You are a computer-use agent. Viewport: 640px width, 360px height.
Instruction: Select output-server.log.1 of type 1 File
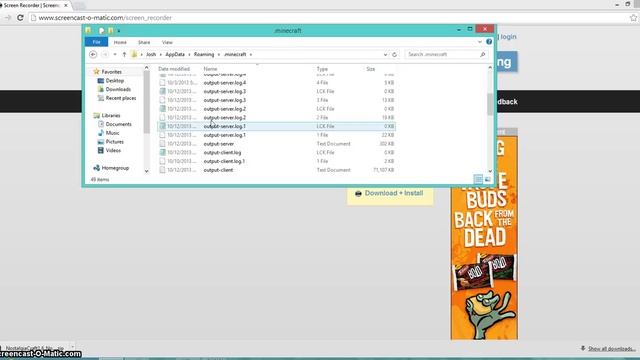pos(276,135)
